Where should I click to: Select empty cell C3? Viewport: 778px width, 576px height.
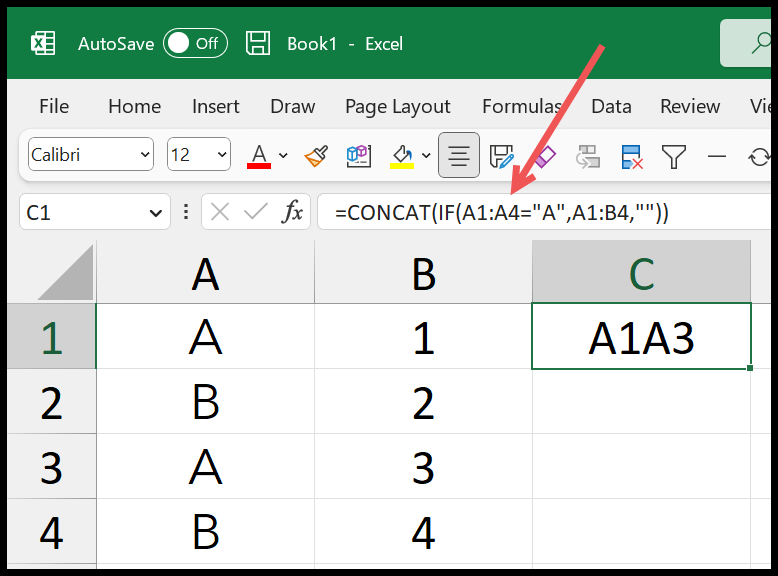point(642,466)
